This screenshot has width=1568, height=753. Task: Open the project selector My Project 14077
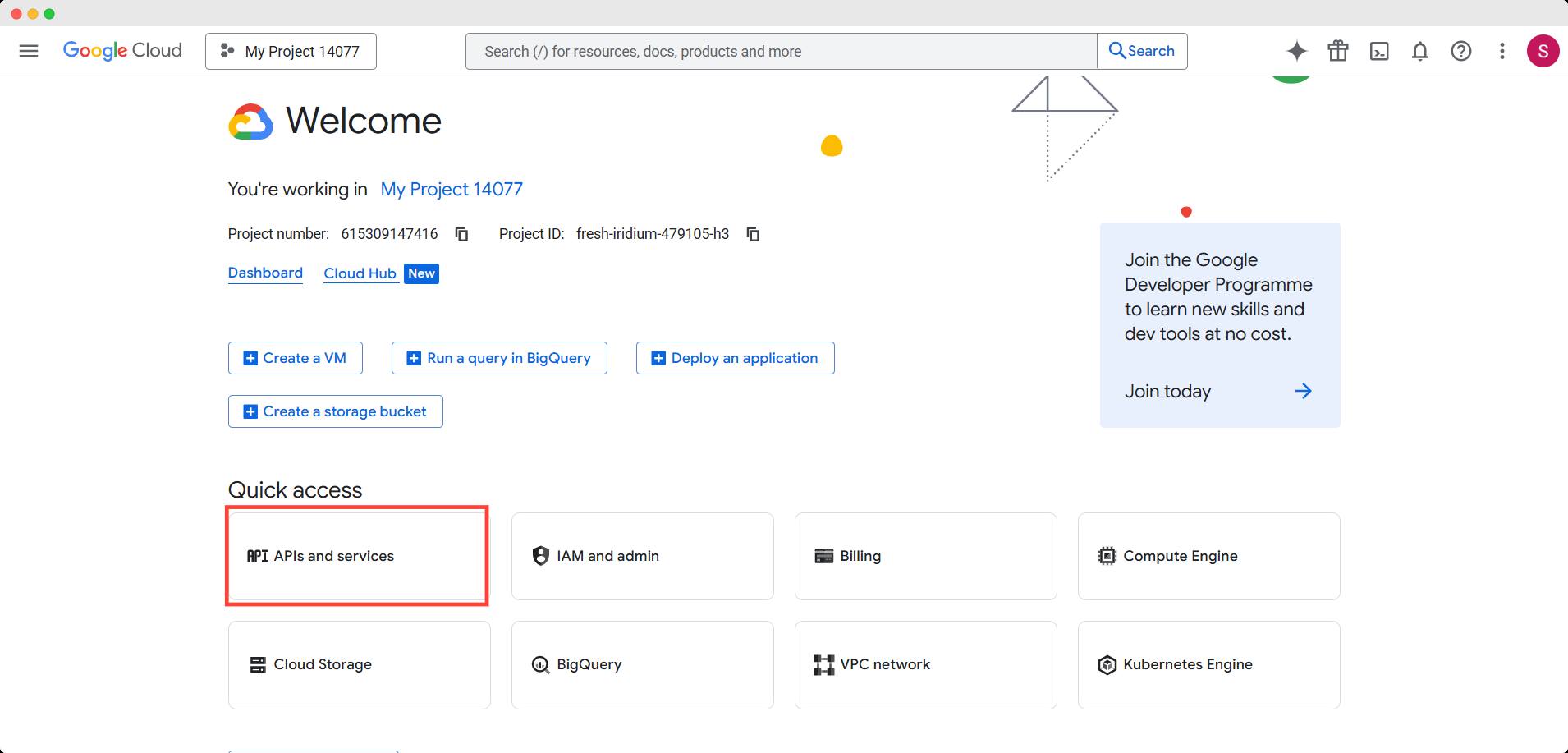coord(291,51)
